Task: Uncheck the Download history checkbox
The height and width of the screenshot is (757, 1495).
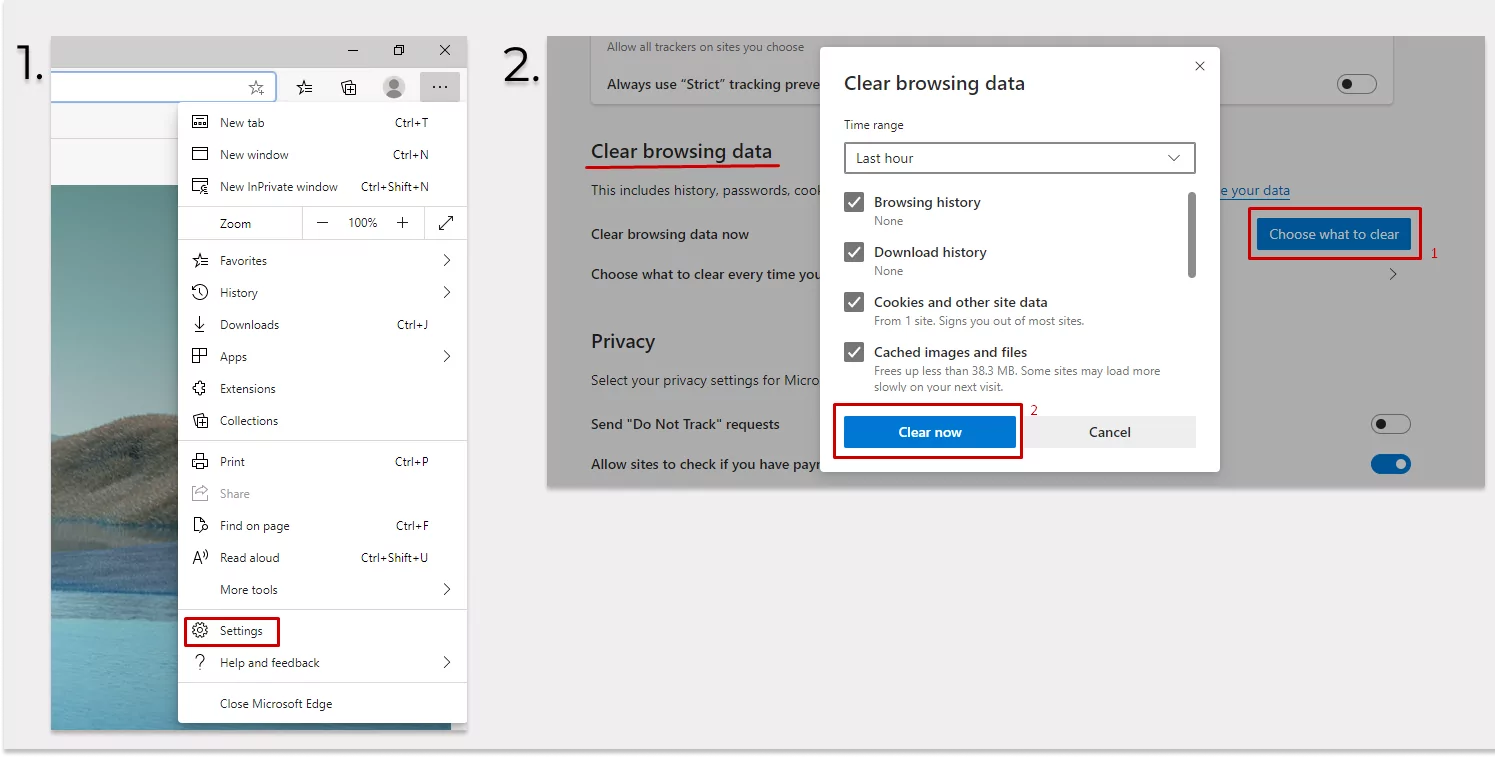Action: click(854, 252)
